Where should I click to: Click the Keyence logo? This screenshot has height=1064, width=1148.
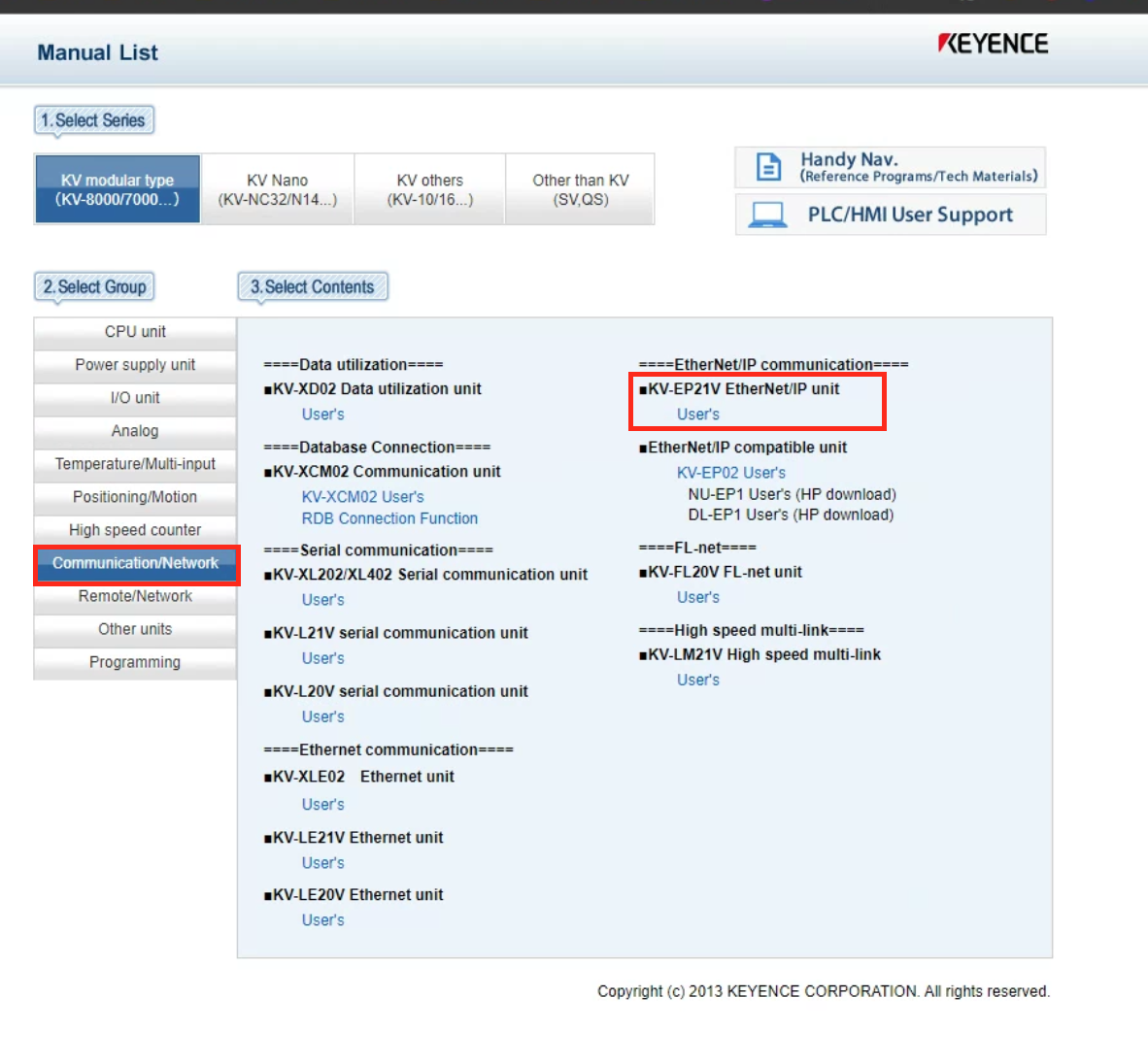click(x=993, y=43)
